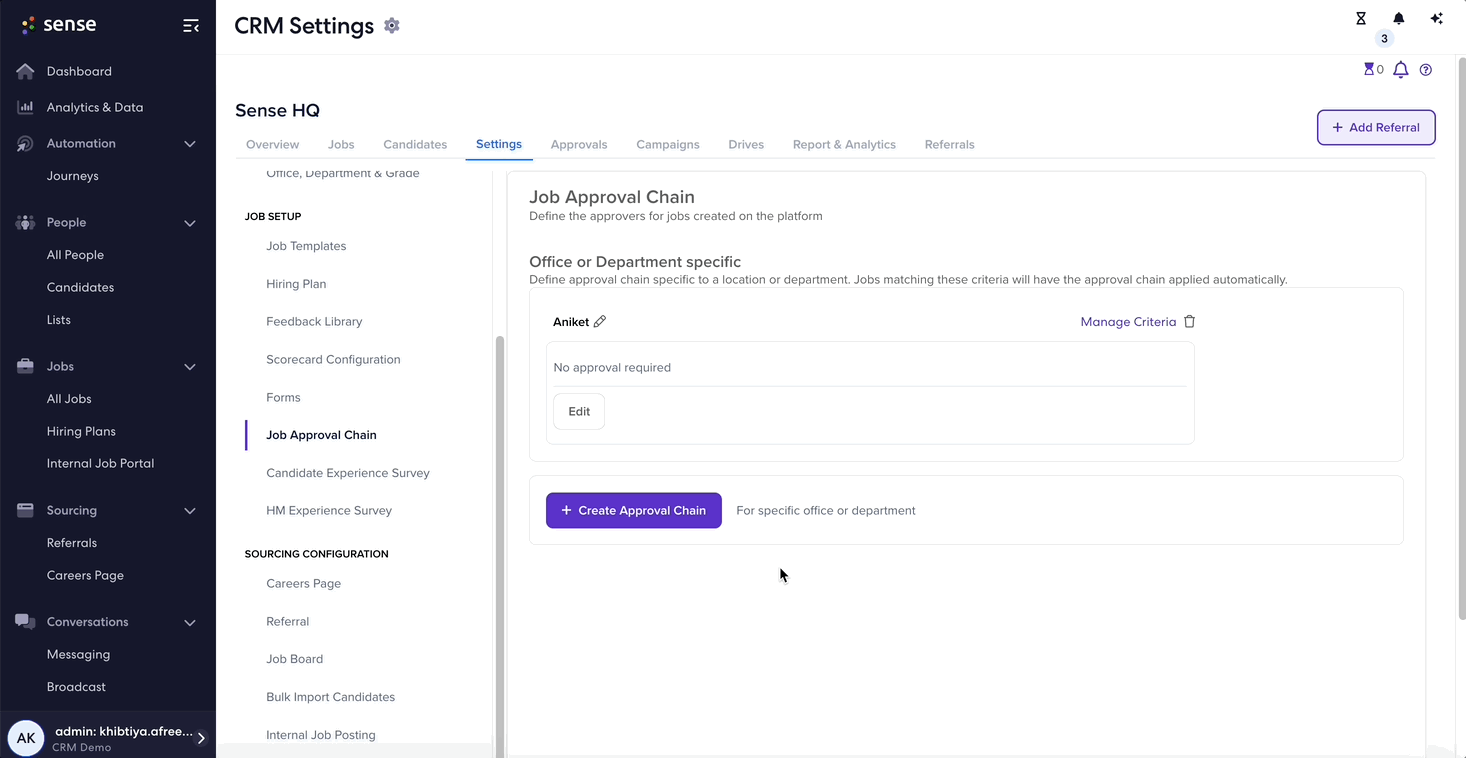1466x758 pixels.
Task: Delete Aniket approval chain trash icon
Action: (1190, 321)
